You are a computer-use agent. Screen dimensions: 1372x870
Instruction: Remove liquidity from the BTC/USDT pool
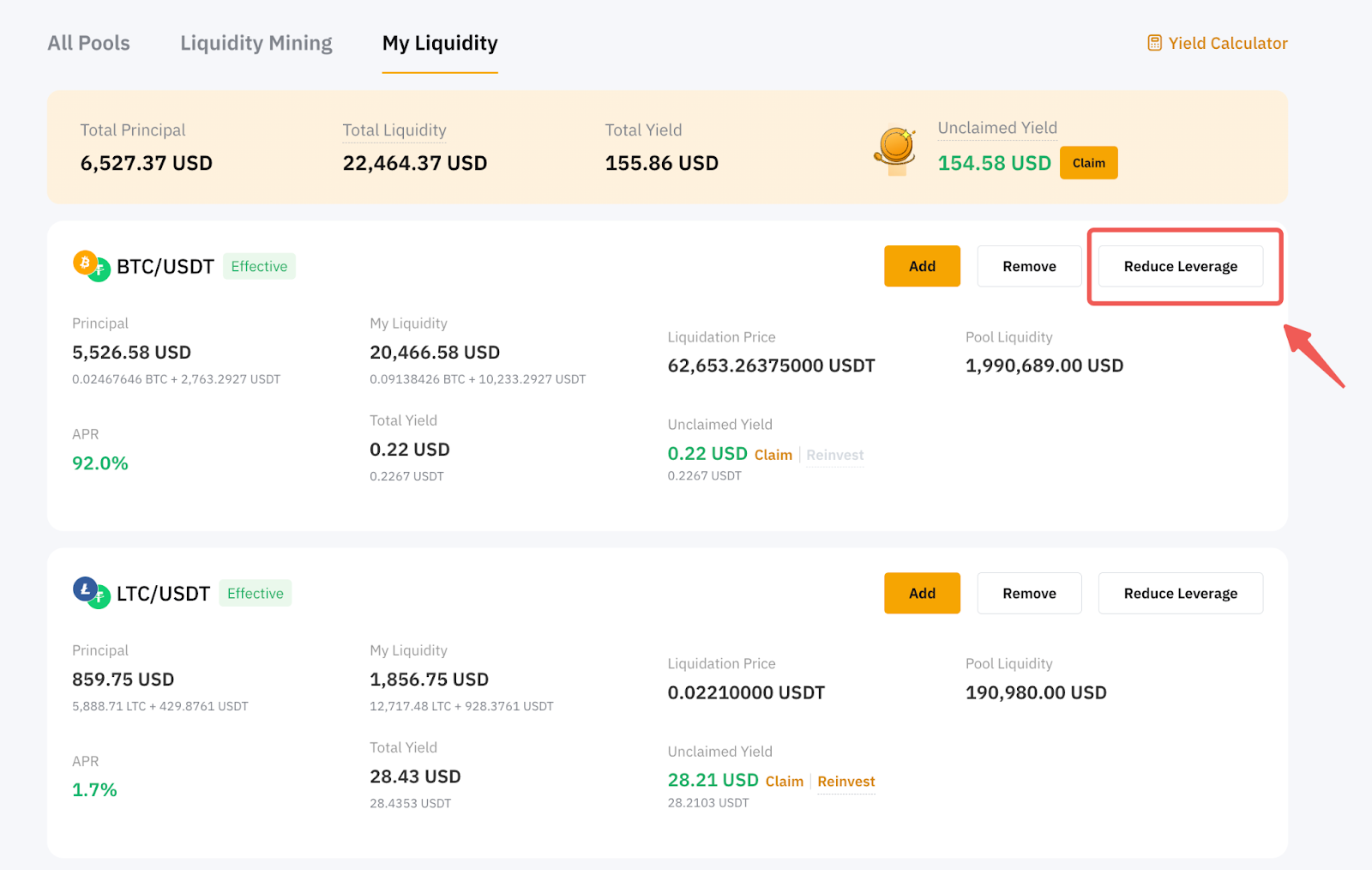(x=1029, y=266)
